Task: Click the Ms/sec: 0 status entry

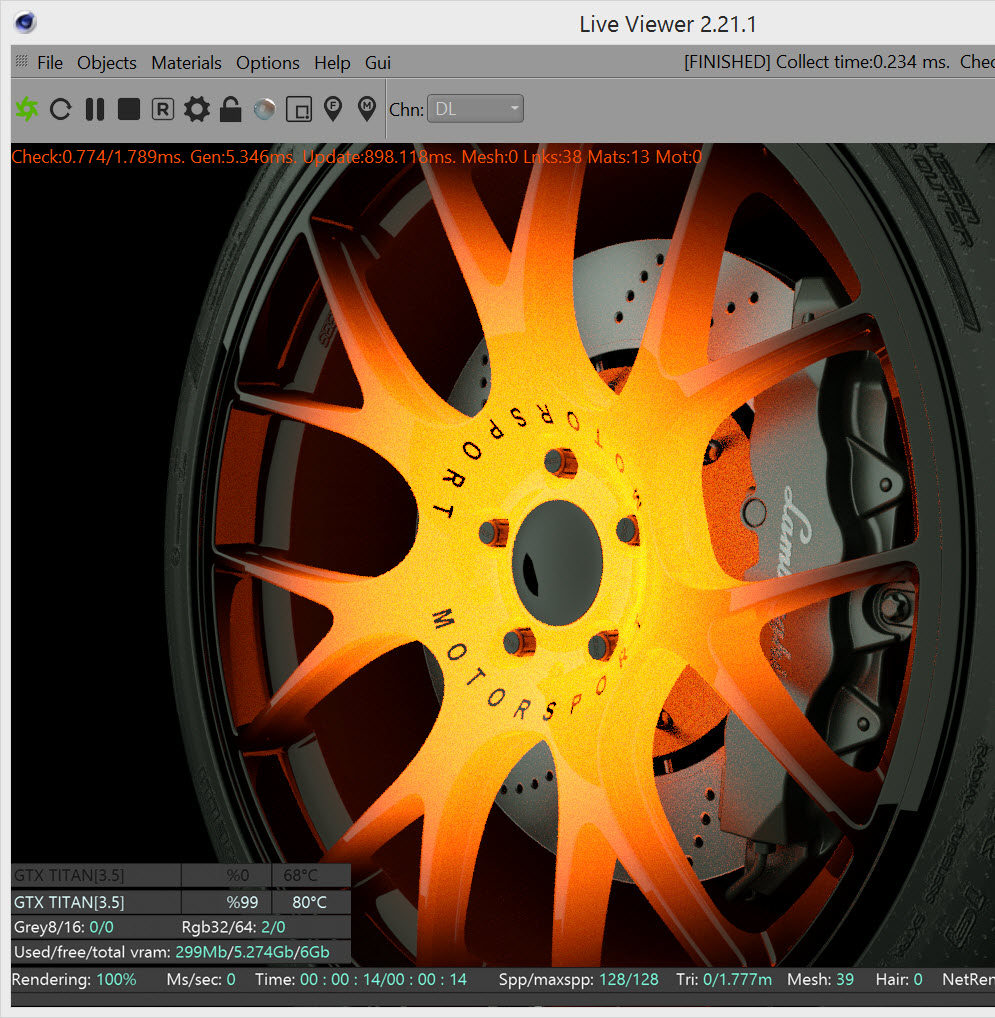Action: pyautogui.click(x=201, y=980)
